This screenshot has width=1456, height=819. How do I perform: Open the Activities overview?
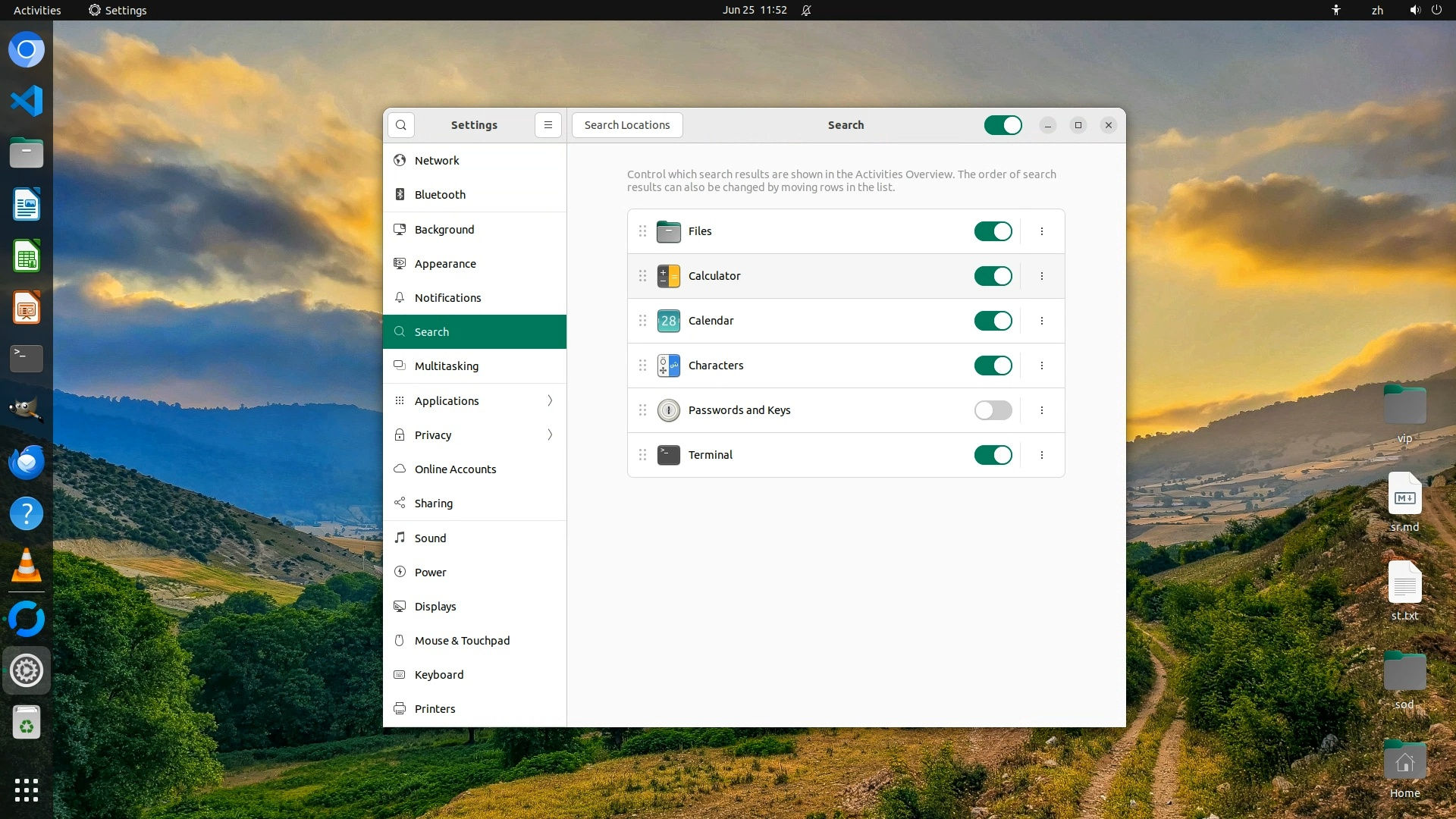(37, 10)
